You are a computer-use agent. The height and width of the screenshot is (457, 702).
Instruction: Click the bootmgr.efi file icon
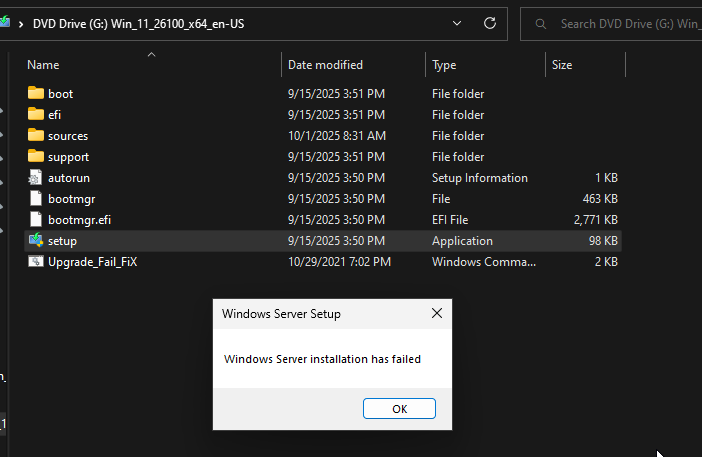click(36, 219)
